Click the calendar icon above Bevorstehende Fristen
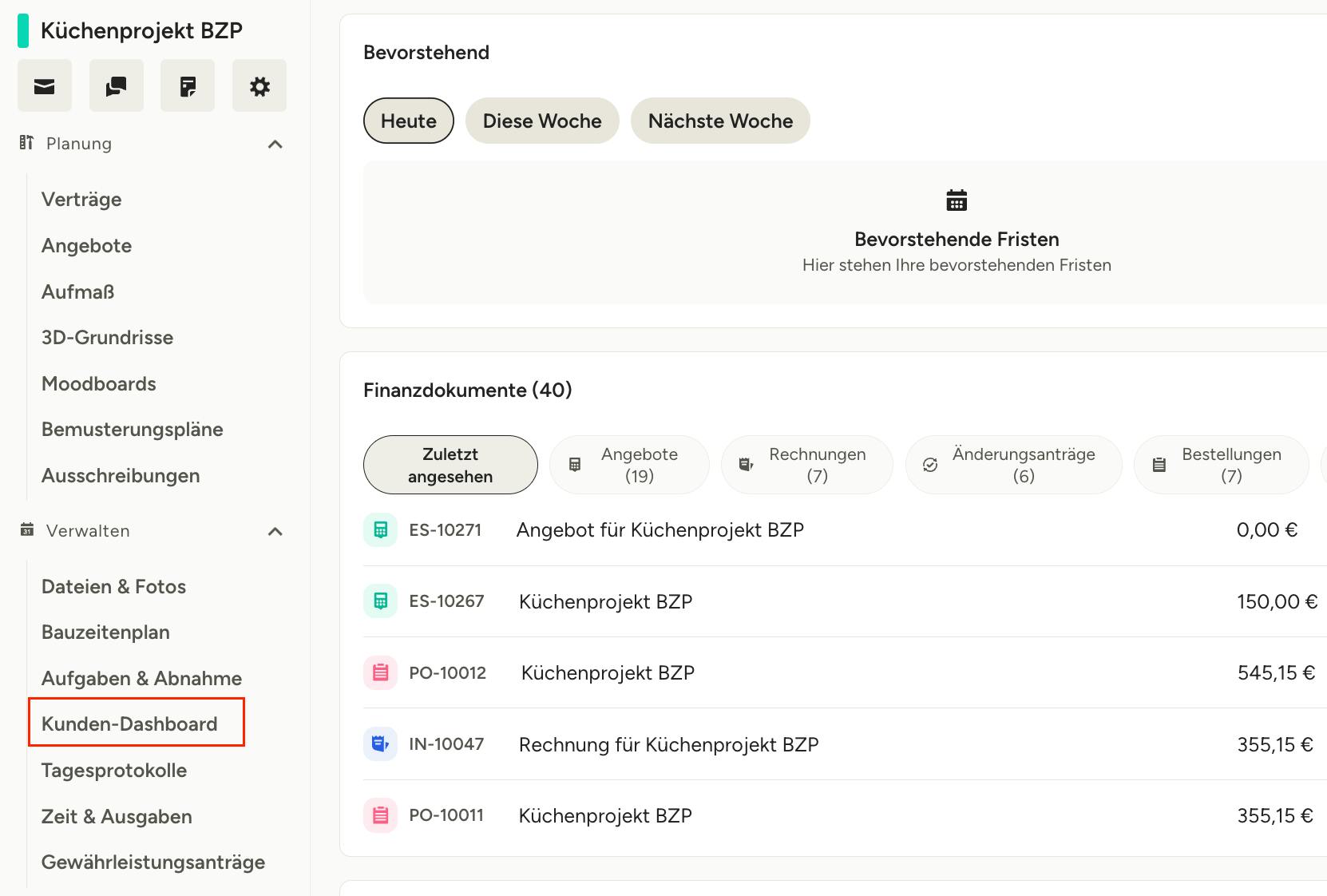The height and width of the screenshot is (896, 1327). tap(956, 200)
